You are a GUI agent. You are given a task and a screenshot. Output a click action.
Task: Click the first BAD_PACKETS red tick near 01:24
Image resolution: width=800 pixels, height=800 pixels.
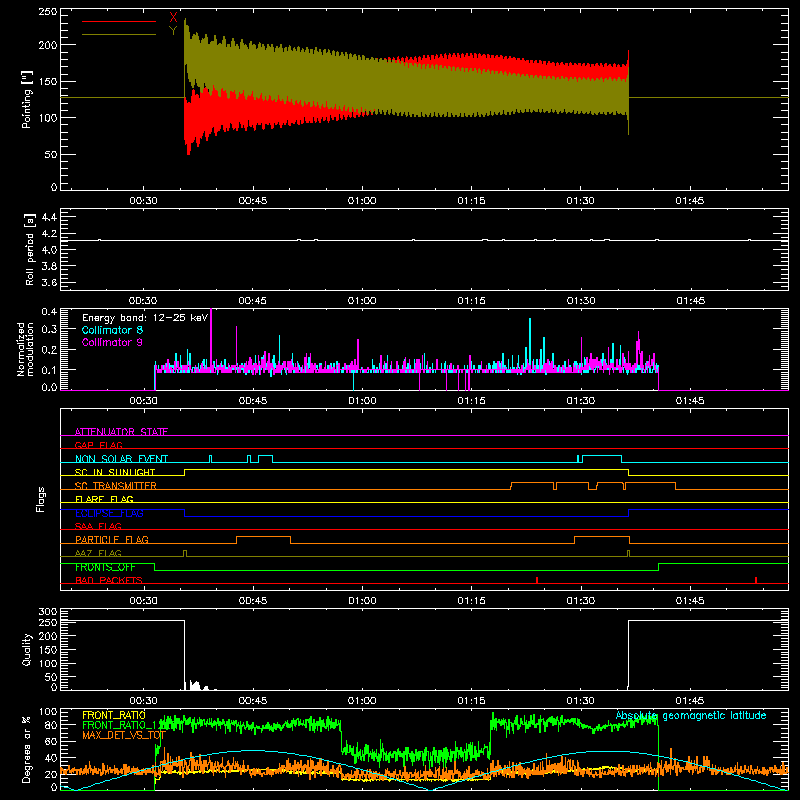(x=537, y=580)
